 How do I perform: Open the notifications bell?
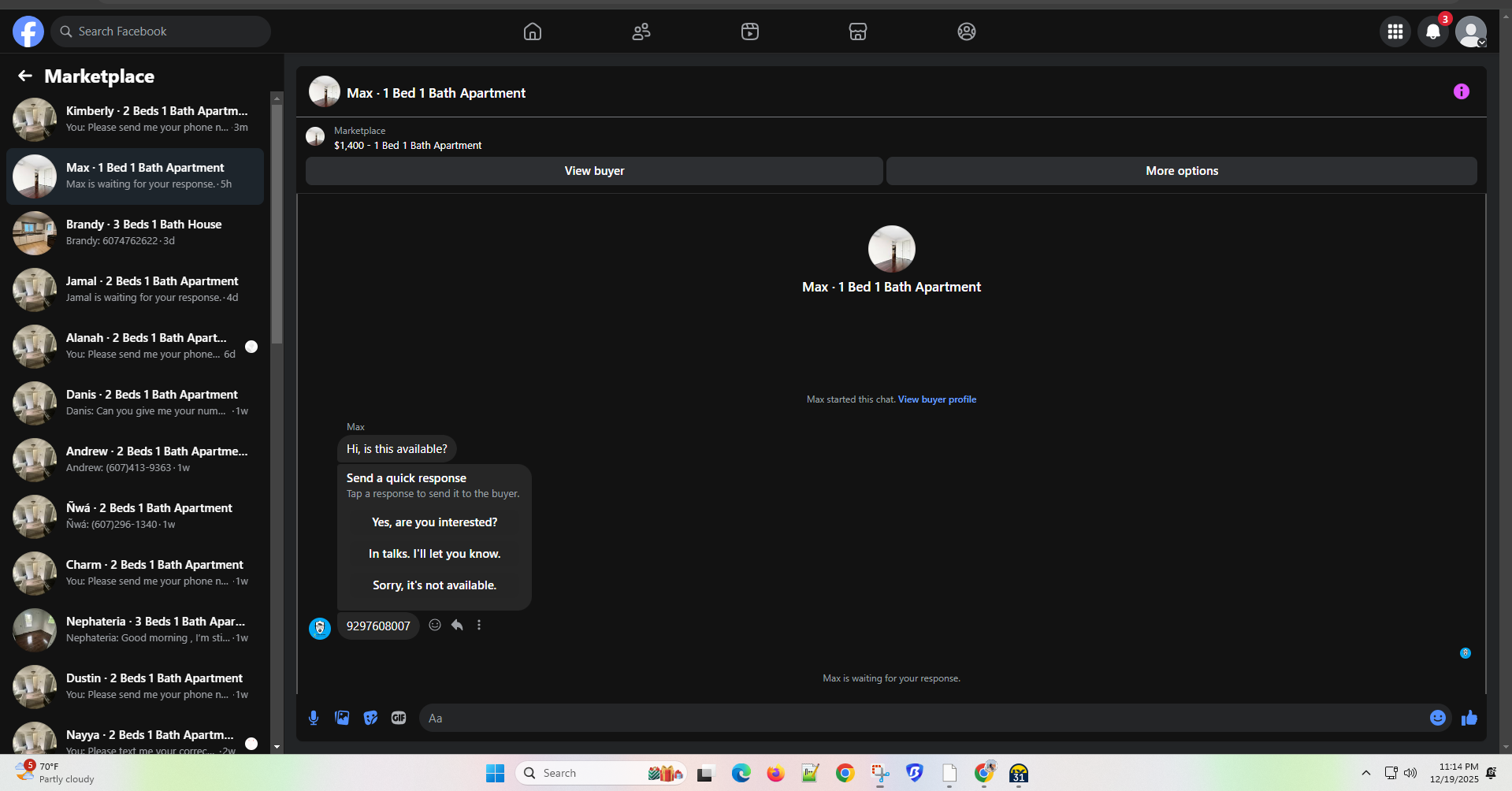[x=1433, y=32]
